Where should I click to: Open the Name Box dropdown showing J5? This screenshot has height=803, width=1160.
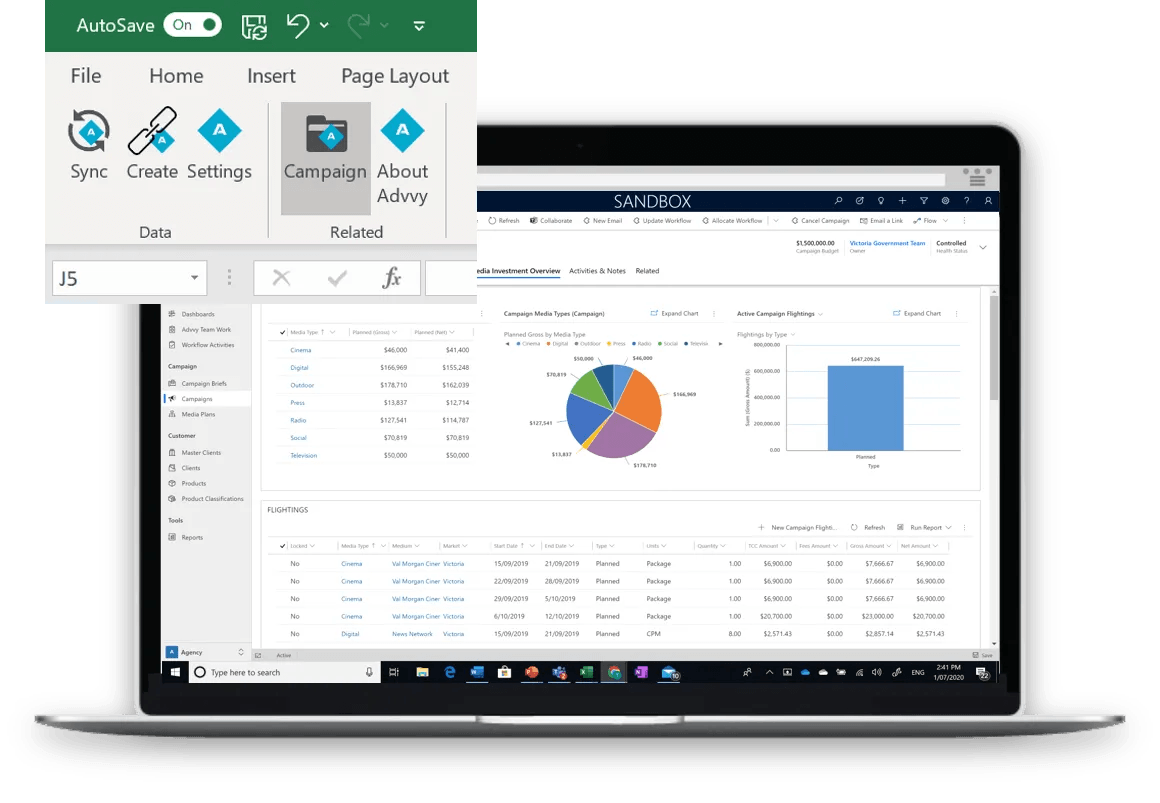pos(194,278)
